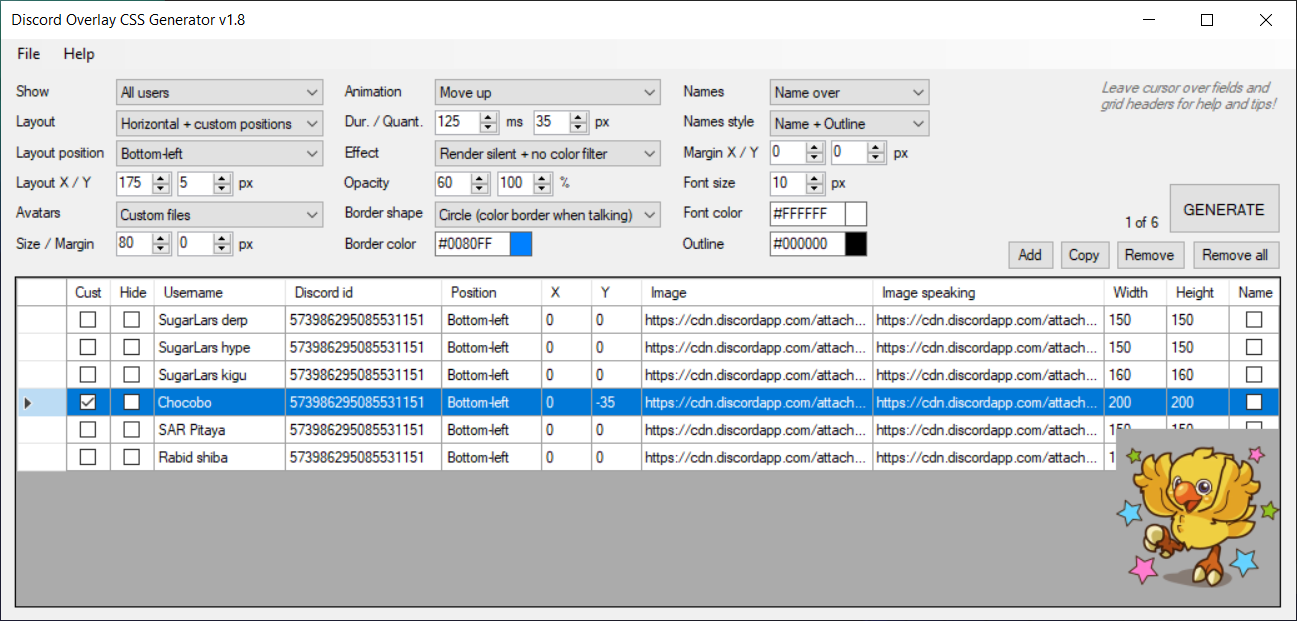Tick the Name checkbox for SugarLars hype

pyautogui.click(x=1253, y=347)
